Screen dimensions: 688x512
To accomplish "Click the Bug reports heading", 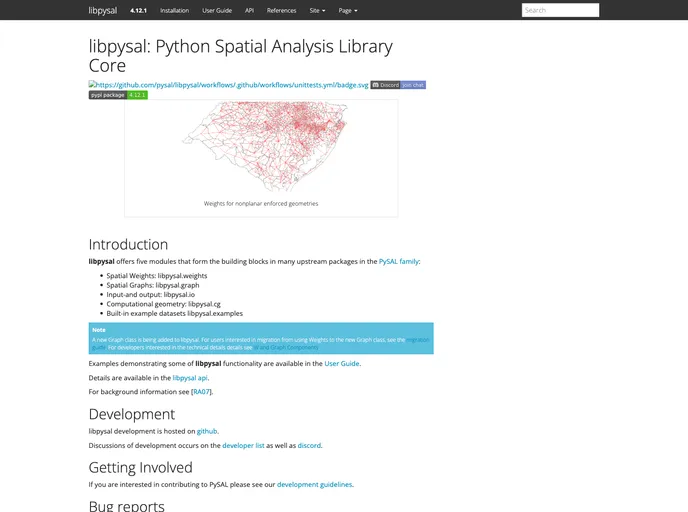I will point(126,506).
